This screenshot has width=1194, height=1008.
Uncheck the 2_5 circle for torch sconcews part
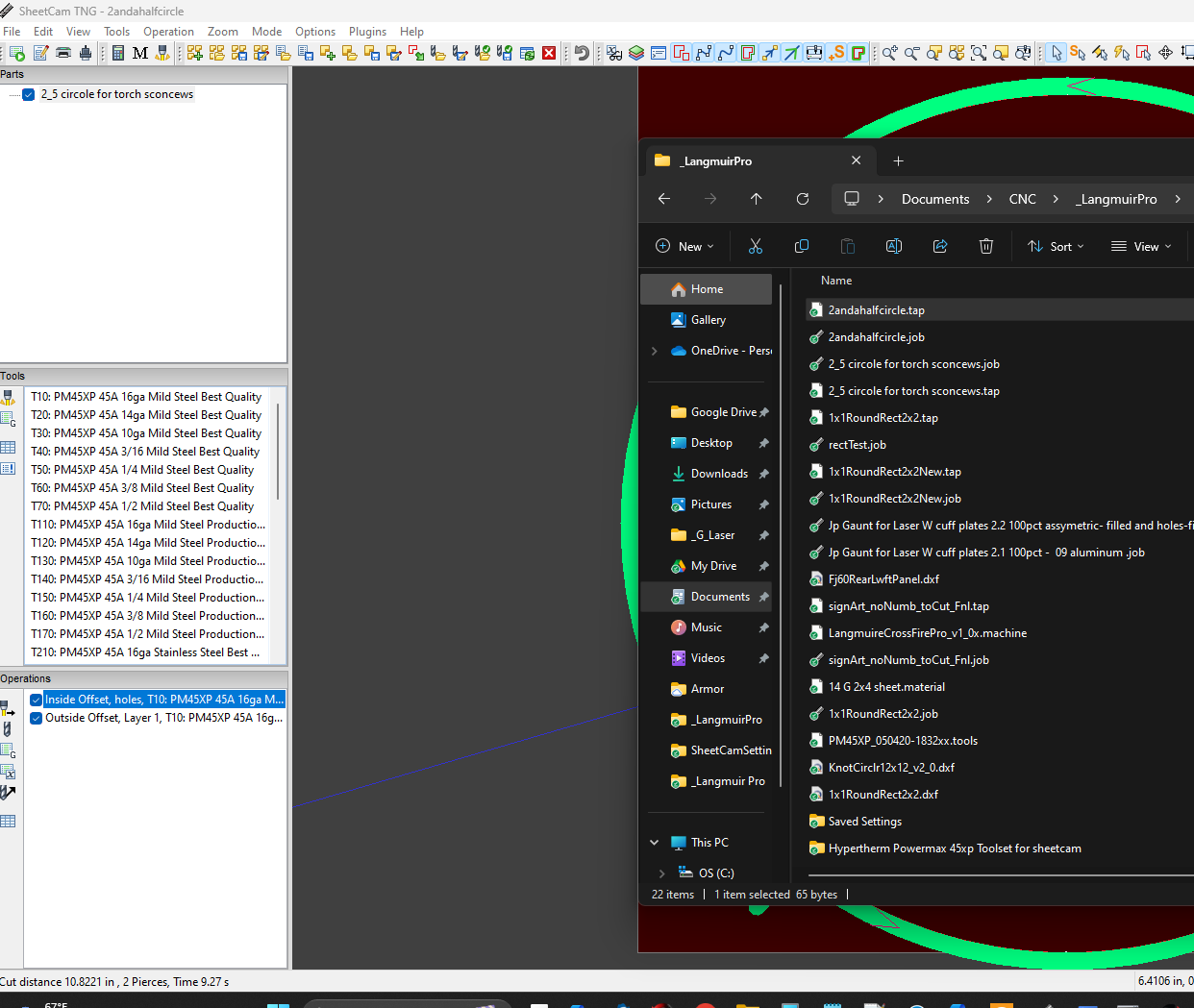coord(27,94)
